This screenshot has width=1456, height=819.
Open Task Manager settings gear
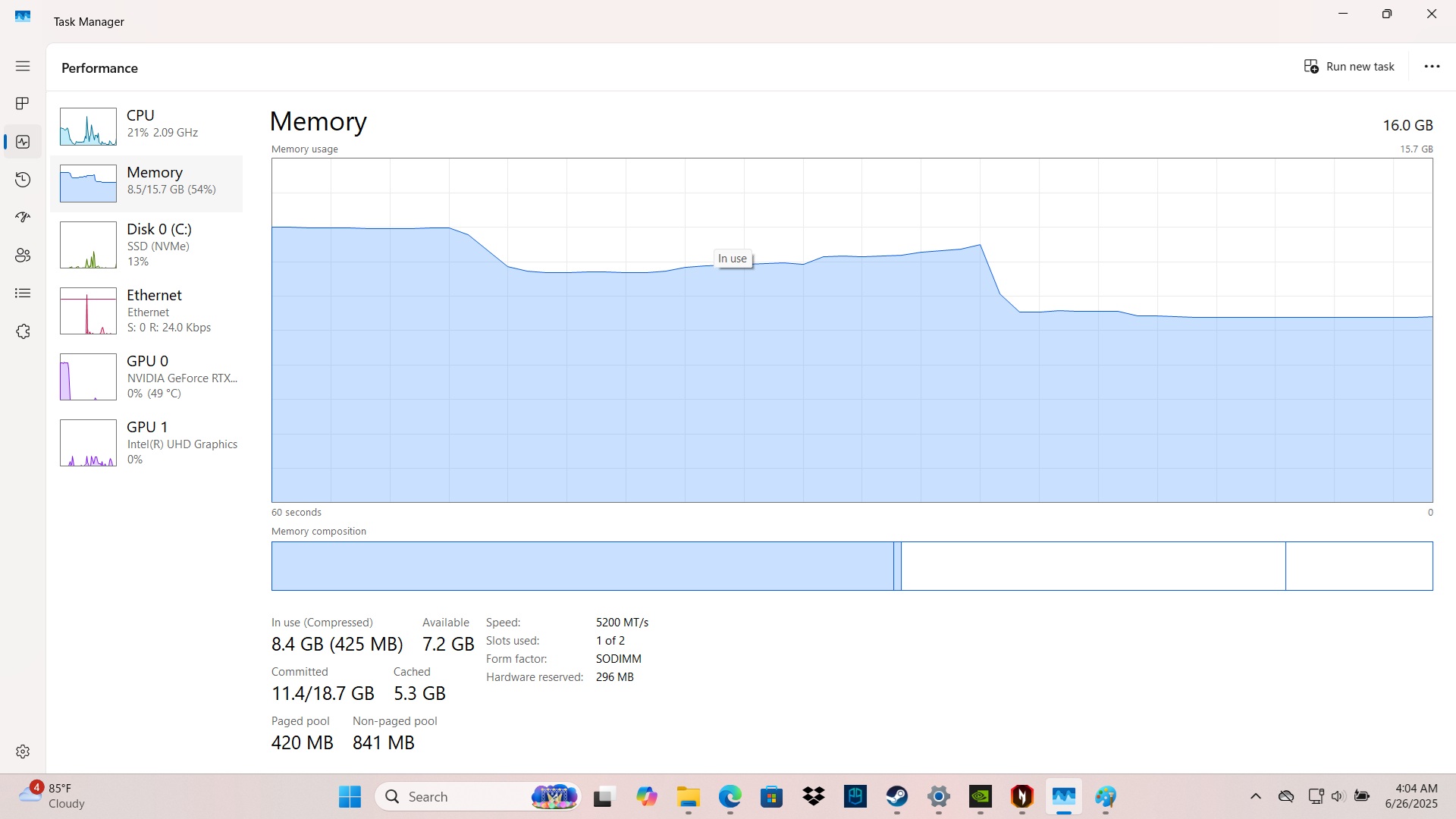(x=23, y=752)
